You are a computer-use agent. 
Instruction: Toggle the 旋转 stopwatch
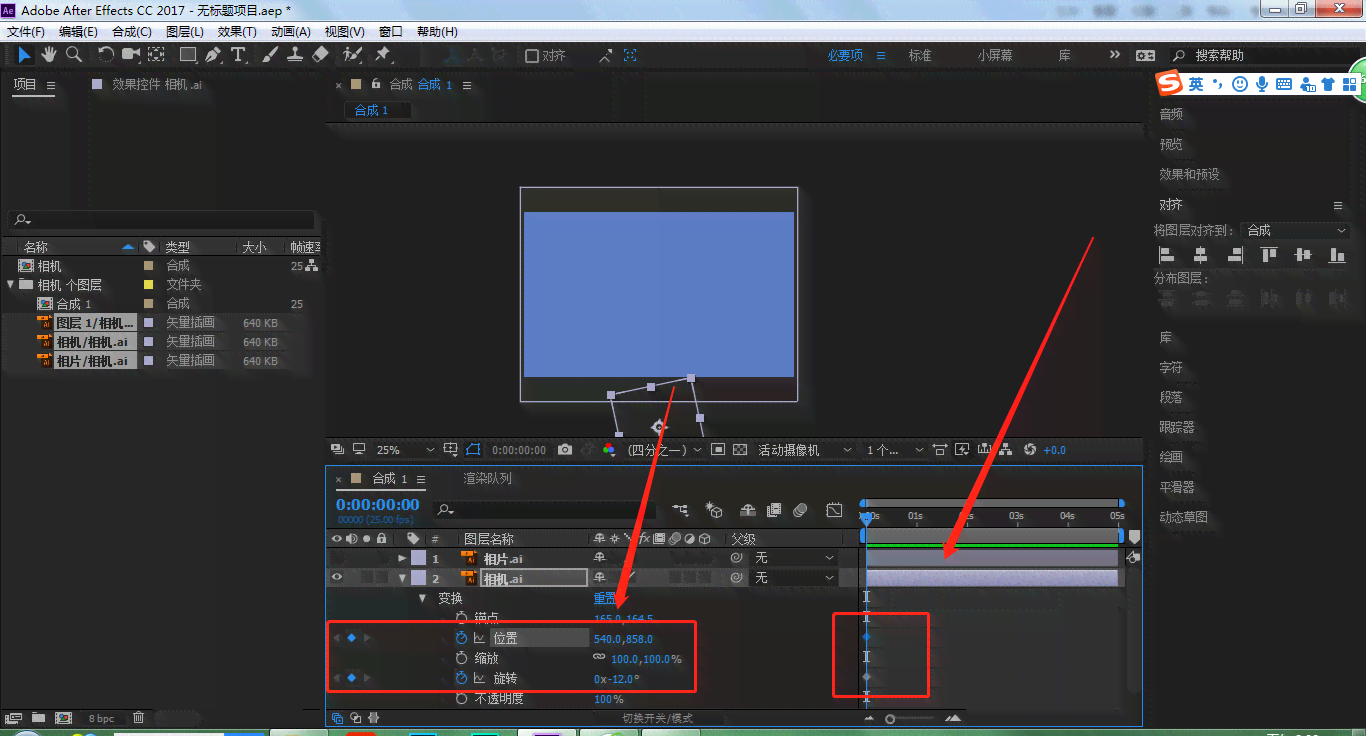461,678
